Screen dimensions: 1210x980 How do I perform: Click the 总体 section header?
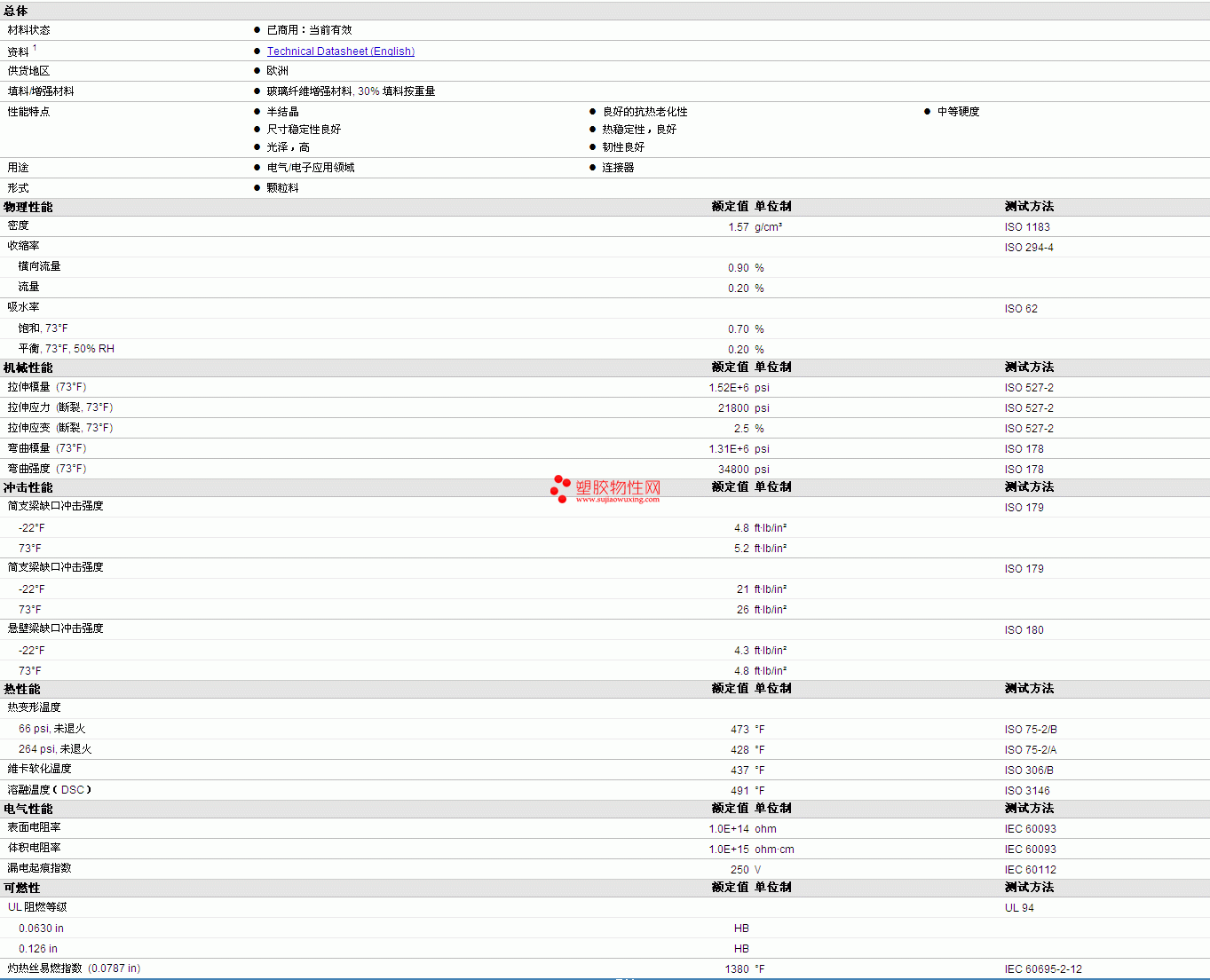click(x=16, y=11)
